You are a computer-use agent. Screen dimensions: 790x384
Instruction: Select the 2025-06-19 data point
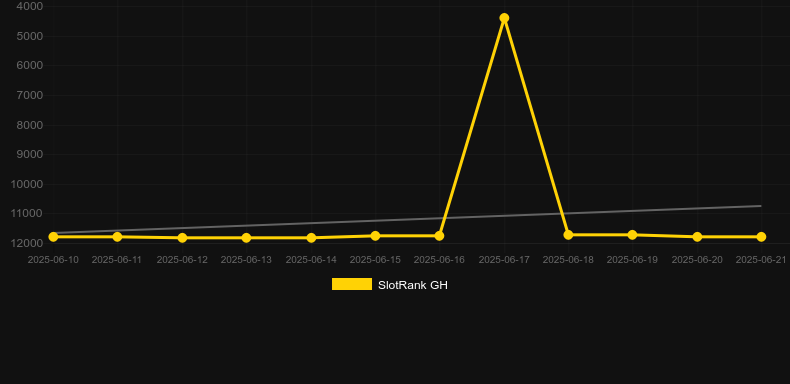pos(632,235)
